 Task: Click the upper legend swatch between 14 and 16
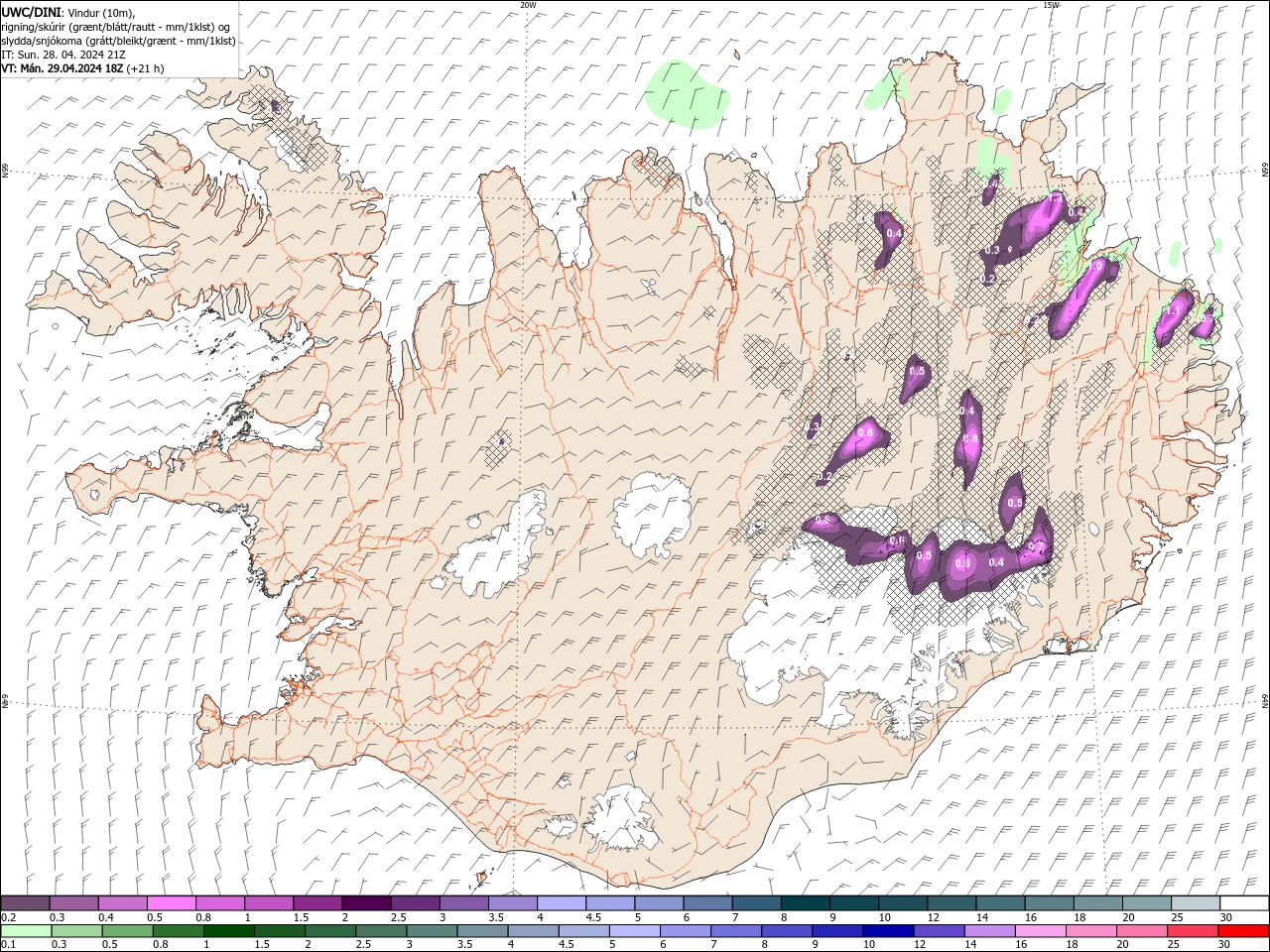tap(1000, 903)
